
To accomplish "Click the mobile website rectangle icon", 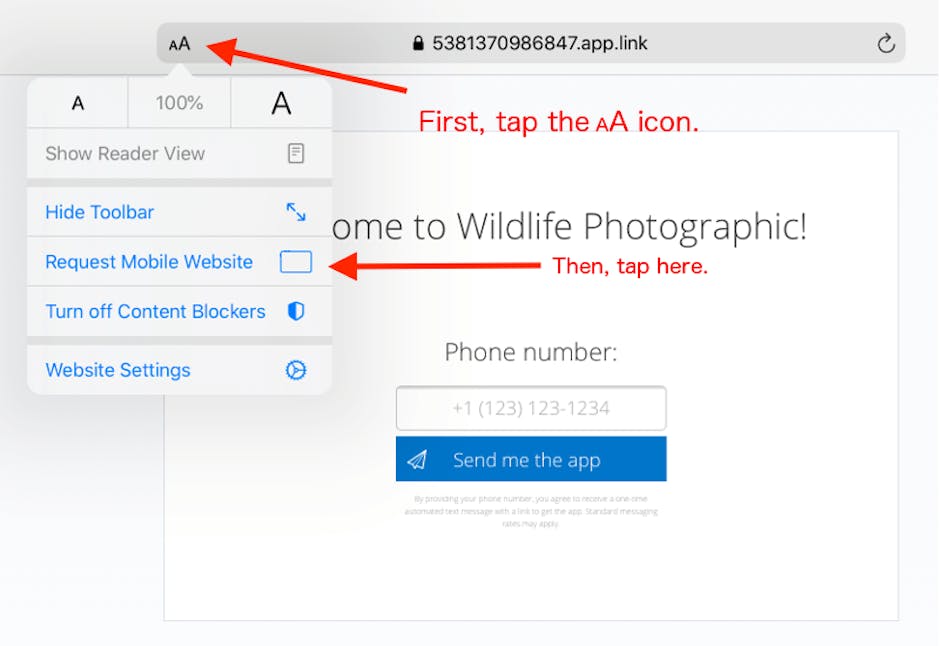I will click(295, 262).
